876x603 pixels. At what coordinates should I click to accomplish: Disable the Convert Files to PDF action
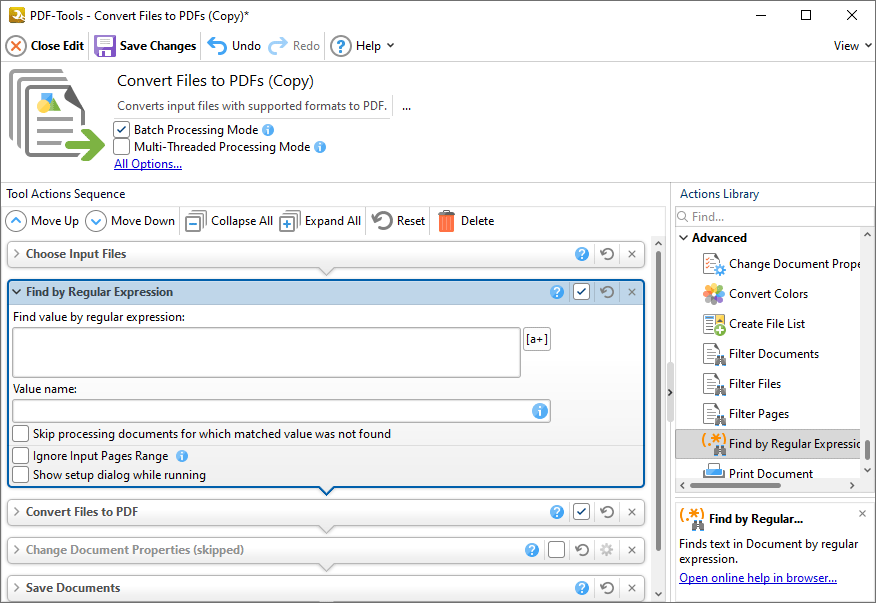pos(582,512)
